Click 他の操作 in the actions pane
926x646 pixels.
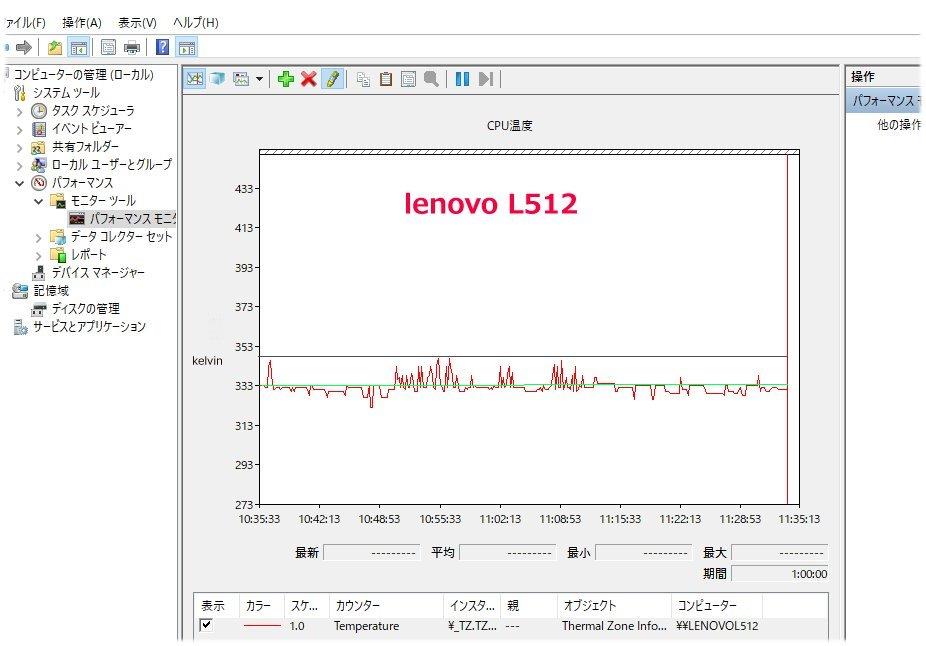click(898, 124)
